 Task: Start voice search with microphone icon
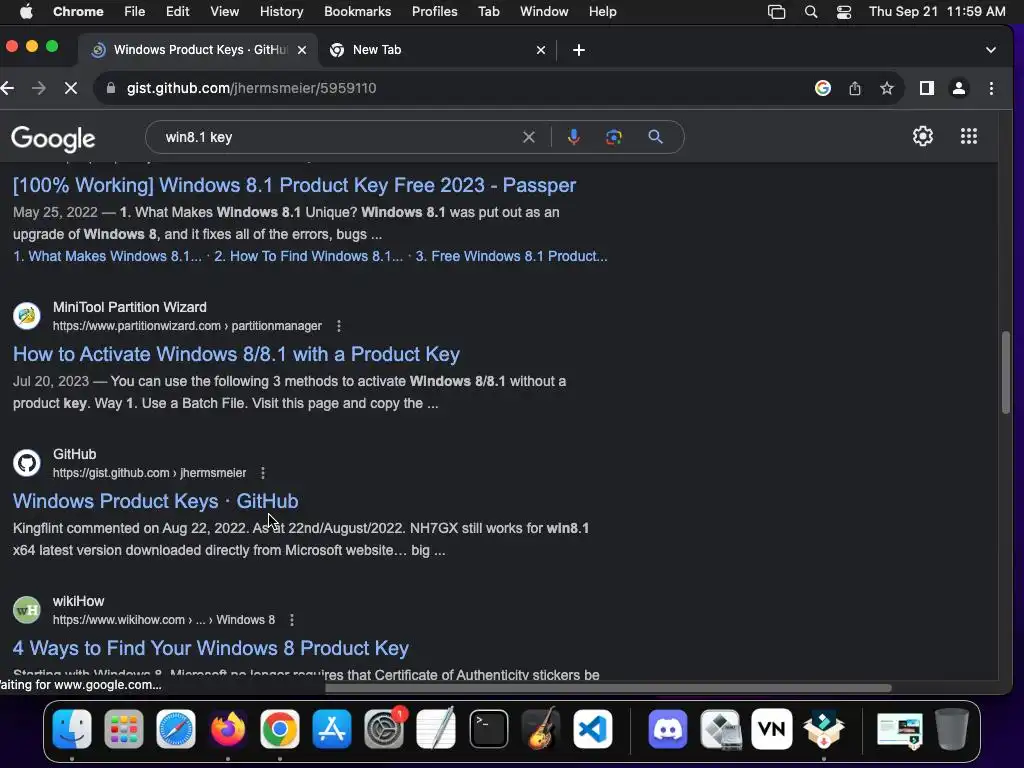tap(573, 137)
